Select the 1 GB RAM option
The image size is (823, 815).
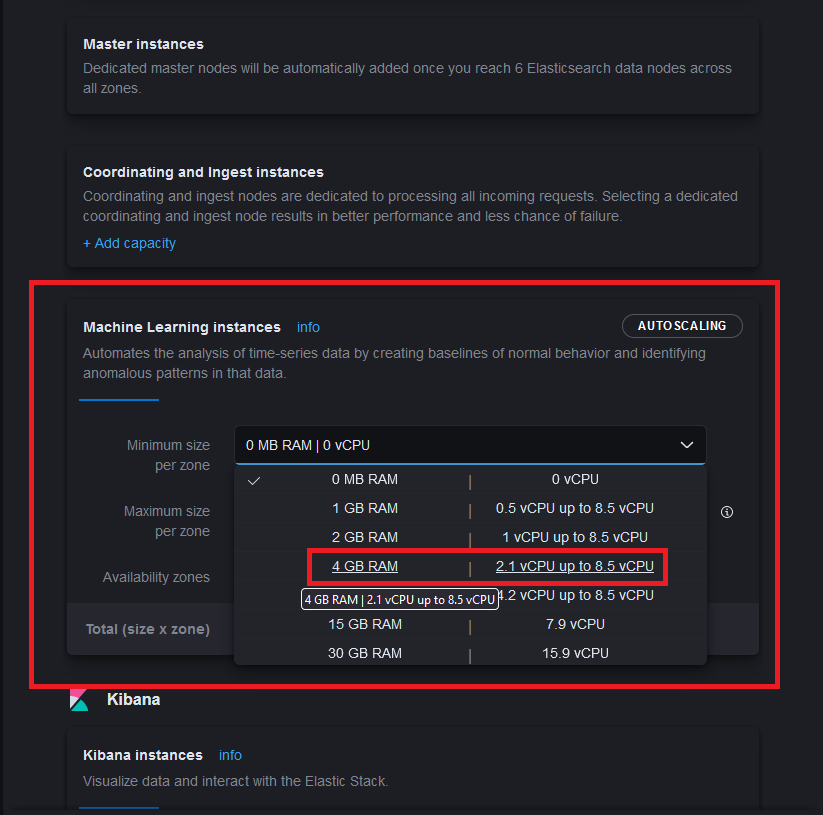point(365,508)
